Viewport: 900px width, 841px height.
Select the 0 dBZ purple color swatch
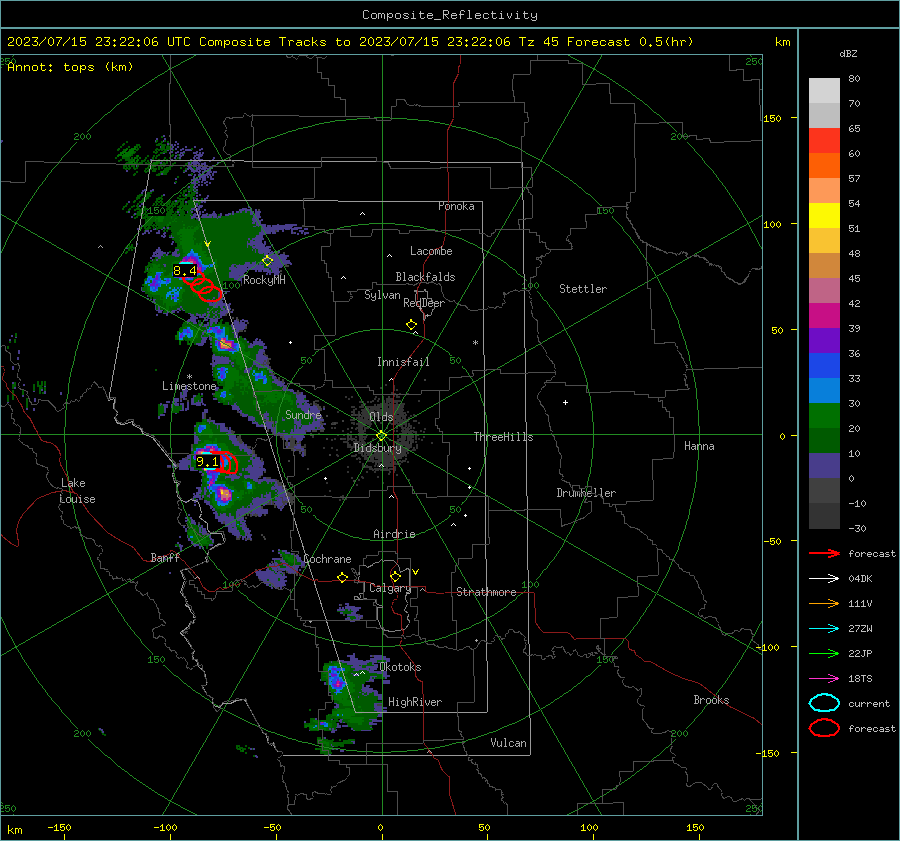[x=824, y=466]
